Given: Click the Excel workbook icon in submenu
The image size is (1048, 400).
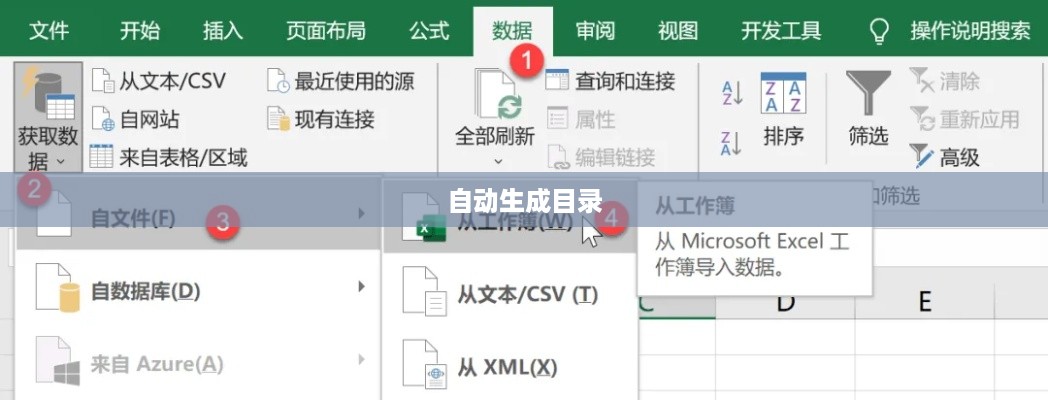Looking at the screenshot, I should tap(423, 216).
